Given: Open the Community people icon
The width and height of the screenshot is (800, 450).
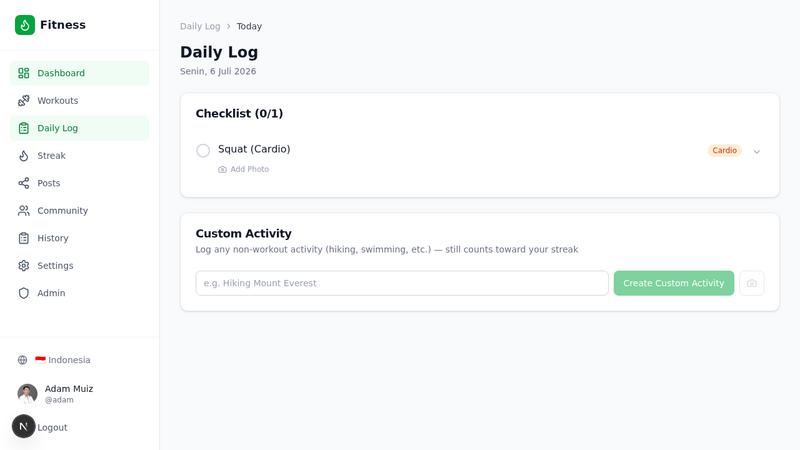Looking at the screenshot, I should point(23,211).
